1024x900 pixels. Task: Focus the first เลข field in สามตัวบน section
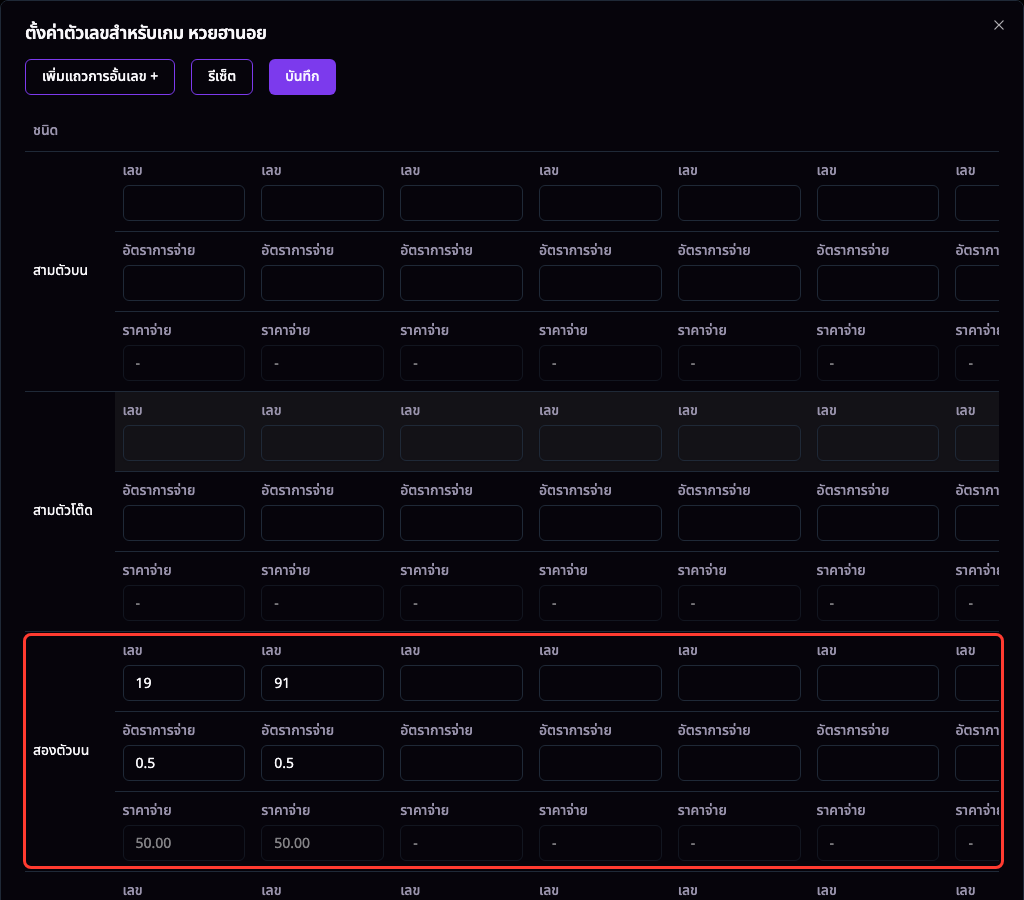coord(184,203)
